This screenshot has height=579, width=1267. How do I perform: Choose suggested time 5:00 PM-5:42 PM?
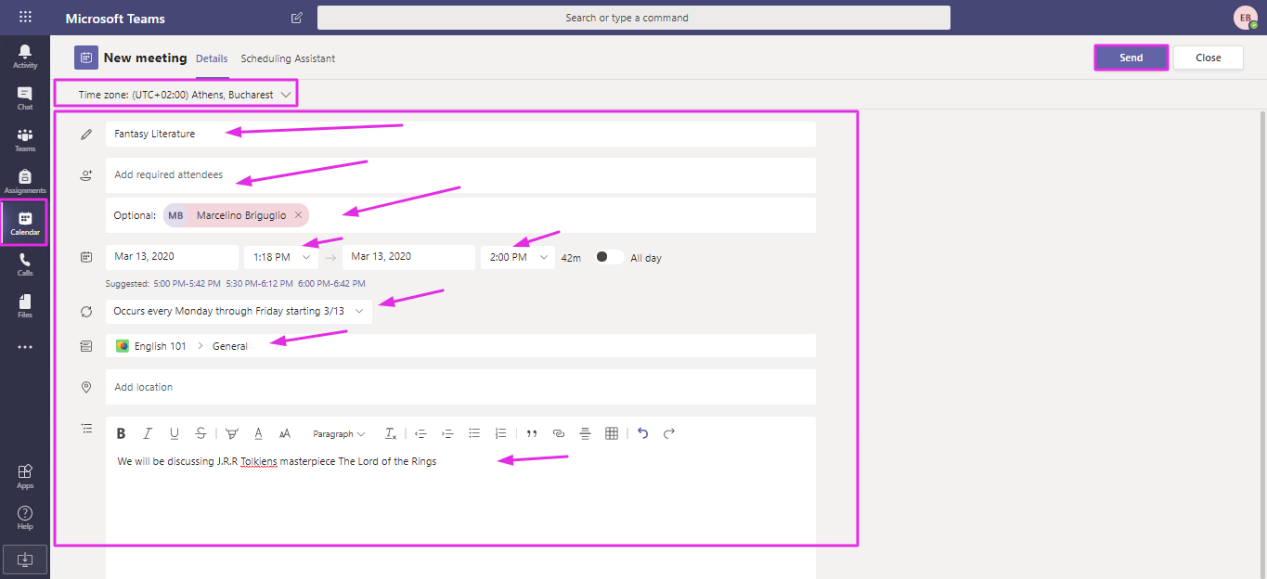[187, 284]
